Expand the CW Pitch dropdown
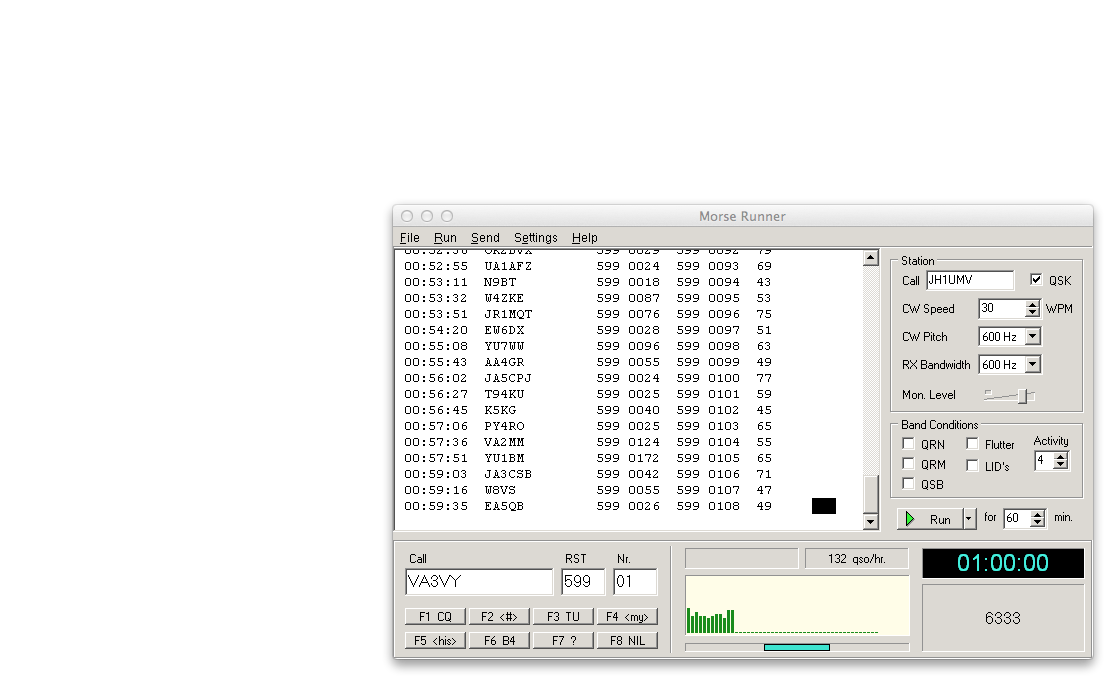The height and width of the screenshot is (679, 1107). (x=1032, y=337)
